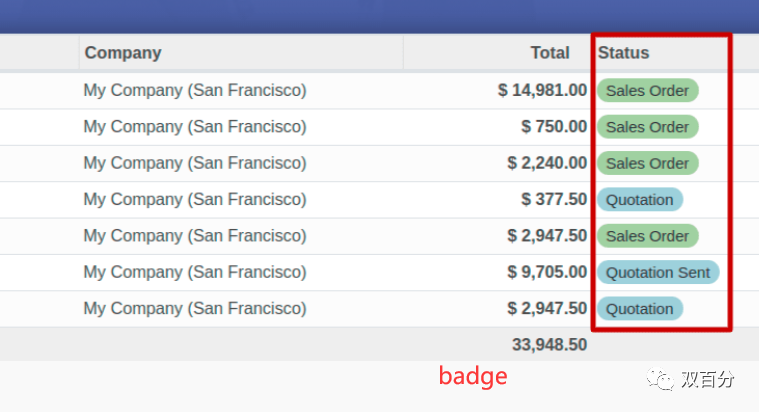Click the company name in $9,705.00 row
Viewport: 759px width, 412px height.
click(195, 272)
